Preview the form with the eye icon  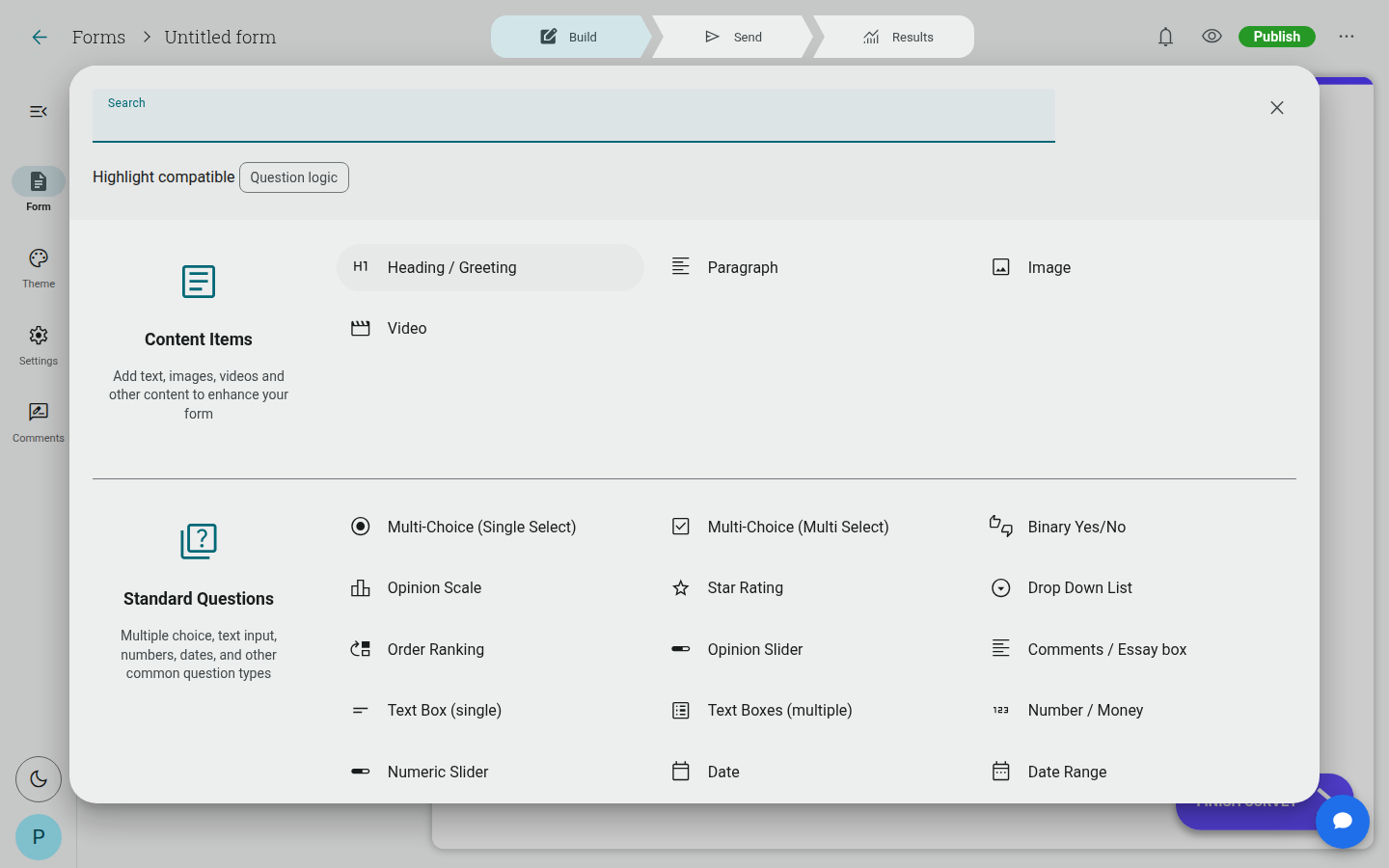pyautogui.click(x=1212, y=36)
